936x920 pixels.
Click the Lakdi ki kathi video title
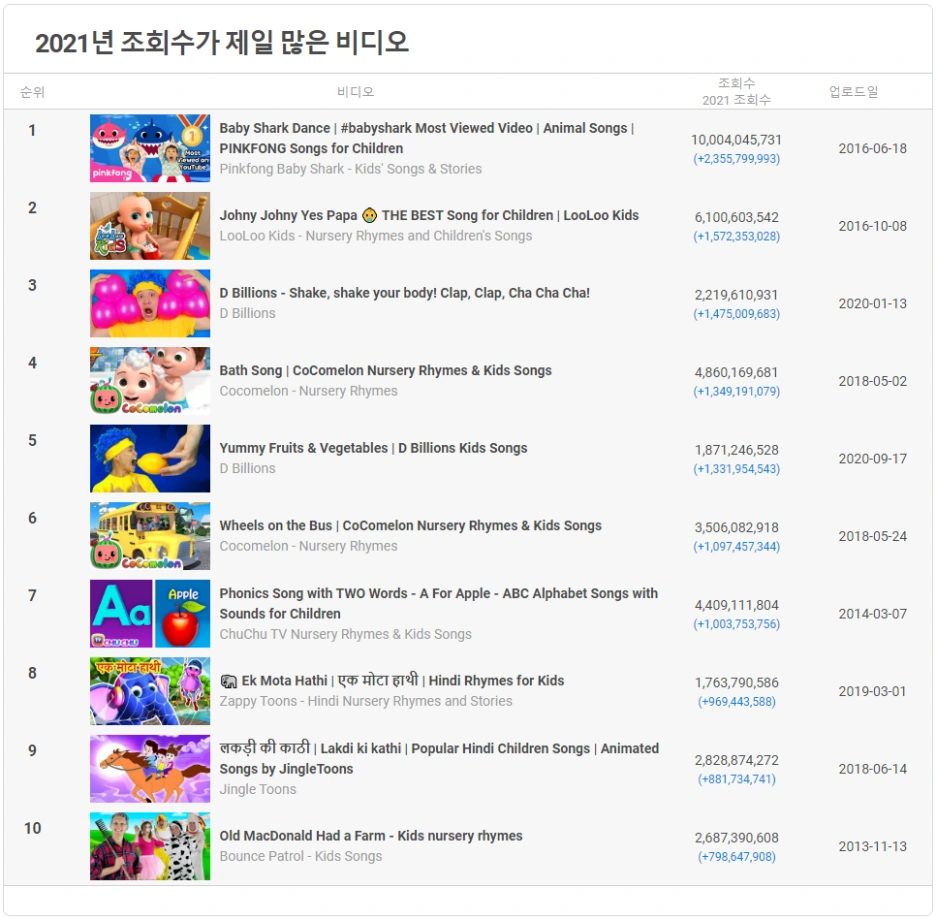point(439,758)
